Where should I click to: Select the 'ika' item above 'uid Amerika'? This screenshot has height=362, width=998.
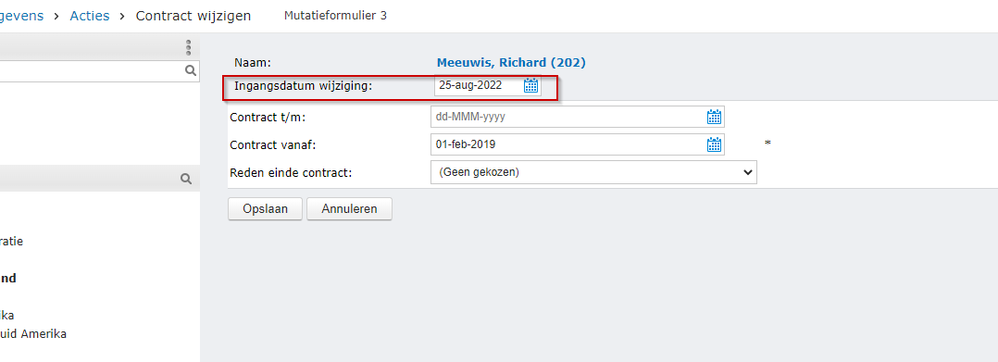coord(7,315)
